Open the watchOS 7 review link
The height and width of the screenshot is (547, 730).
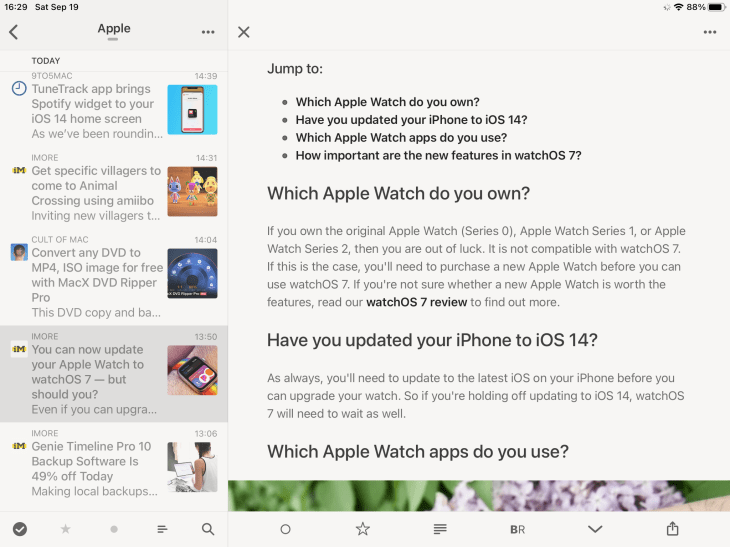417,303
